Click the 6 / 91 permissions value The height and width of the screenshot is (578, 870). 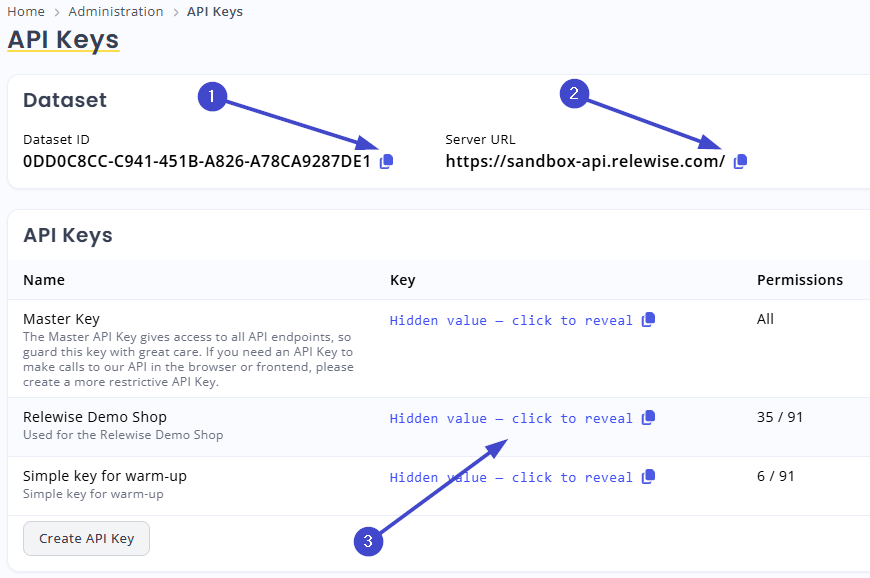pos(775,476)
